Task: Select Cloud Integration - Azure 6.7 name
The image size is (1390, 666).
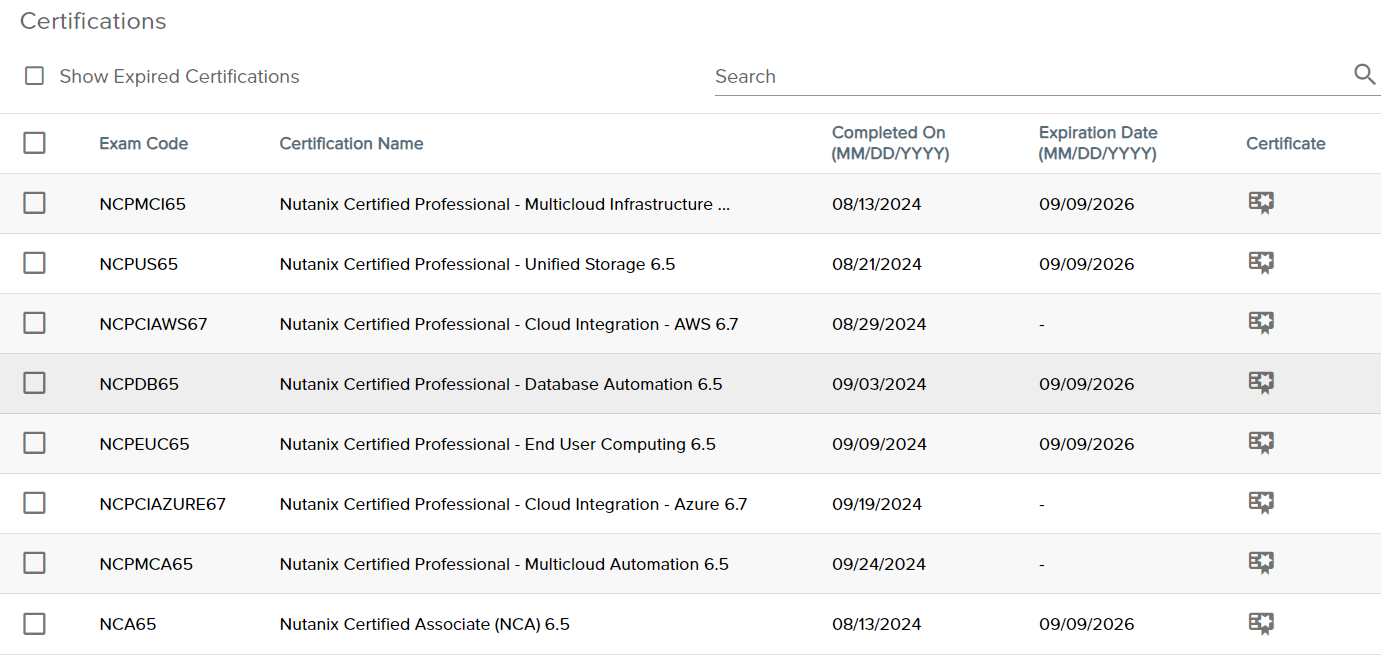Action: (x=513, y=504)
